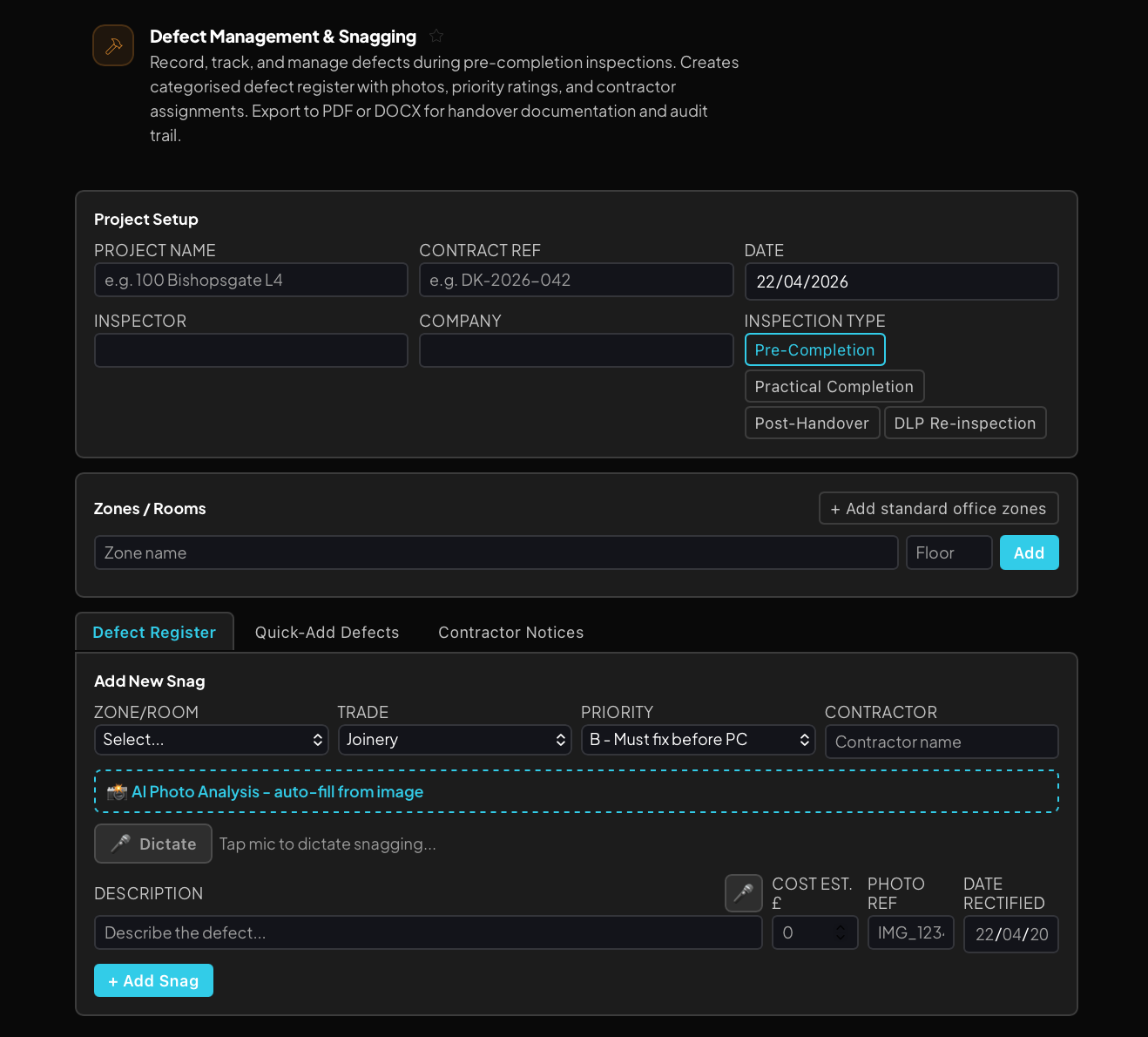Focus the Inspector input field
1148x1037 pixels.
251,350
